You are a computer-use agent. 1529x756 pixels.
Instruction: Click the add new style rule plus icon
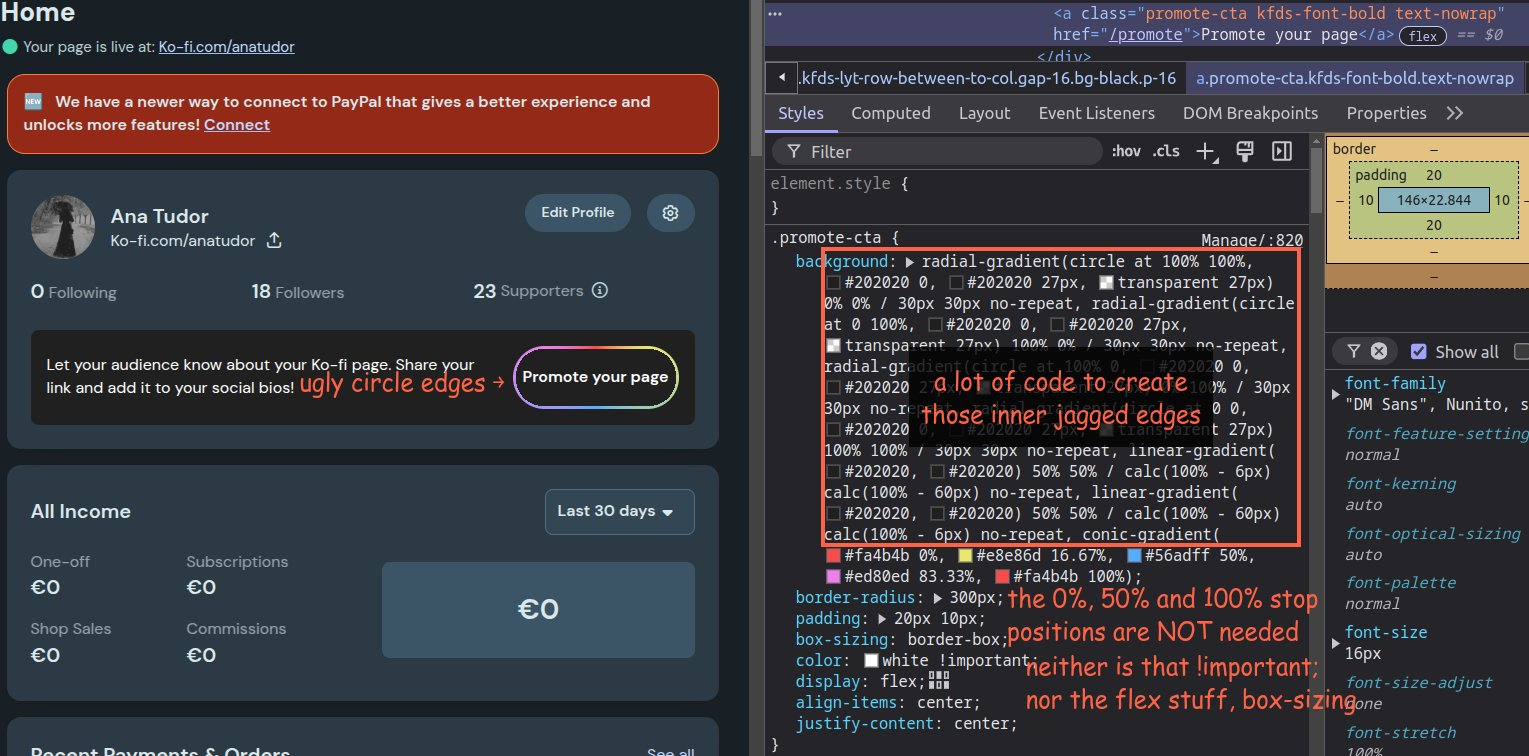tap(1207, 152)
